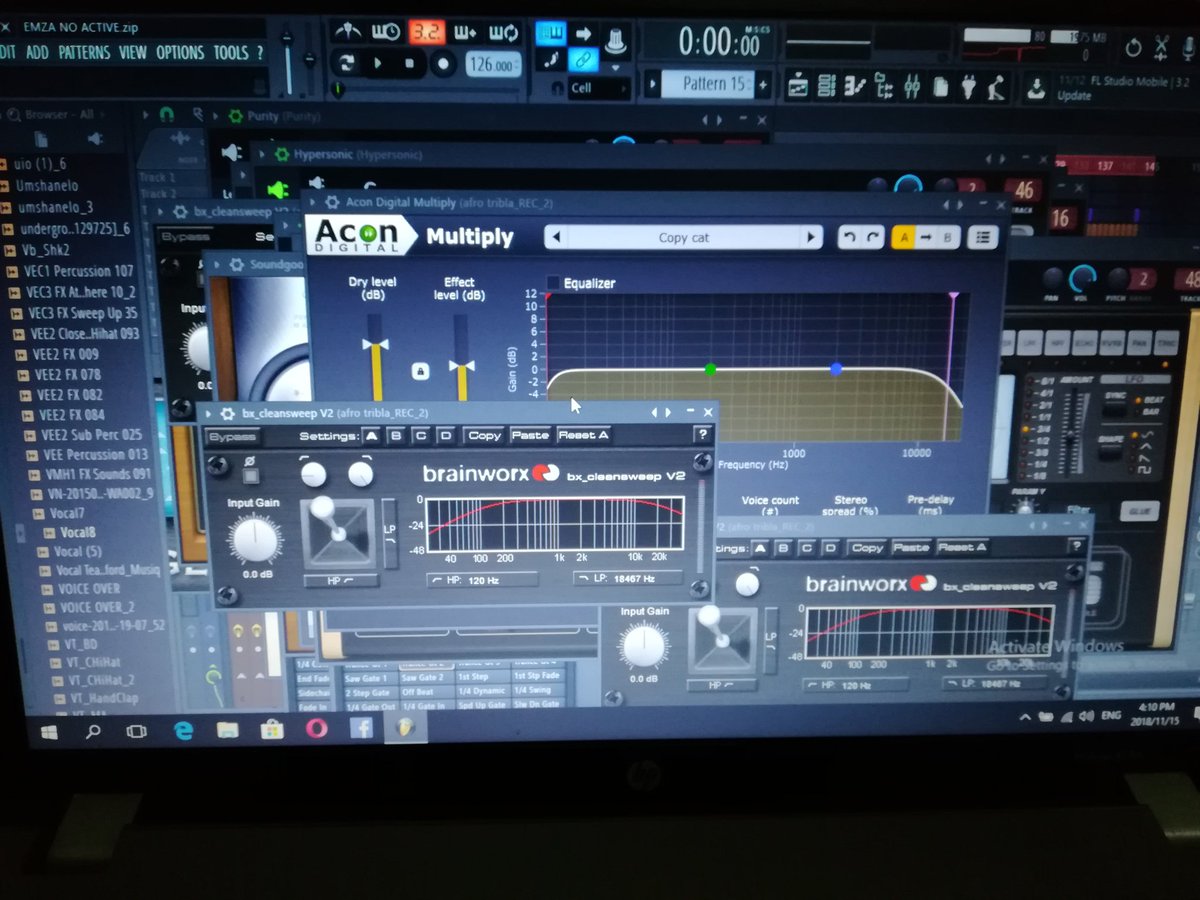Switch pattern/song mode button
Image resolution: width=1200 pixels, height=900 pixels.
coord(347,63)
